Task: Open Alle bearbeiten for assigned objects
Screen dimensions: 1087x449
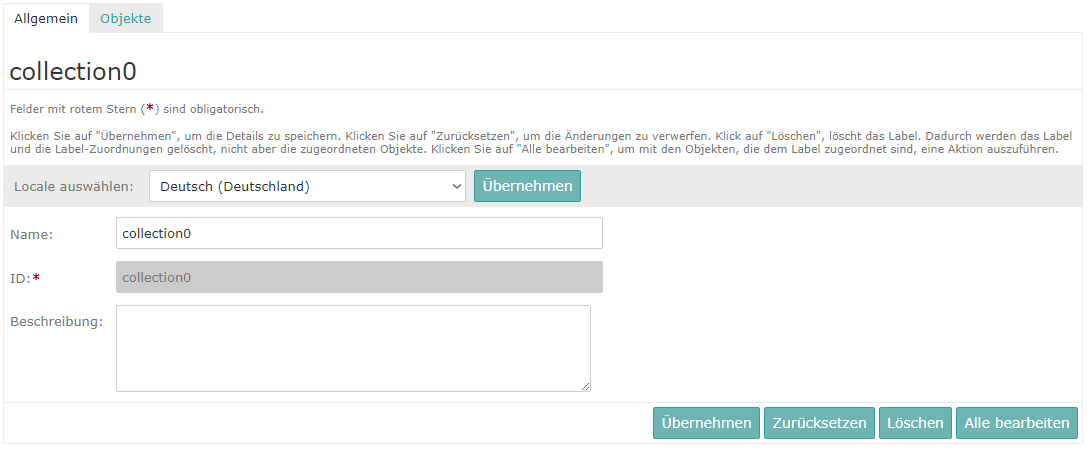Action: (x=1017, y=423)
